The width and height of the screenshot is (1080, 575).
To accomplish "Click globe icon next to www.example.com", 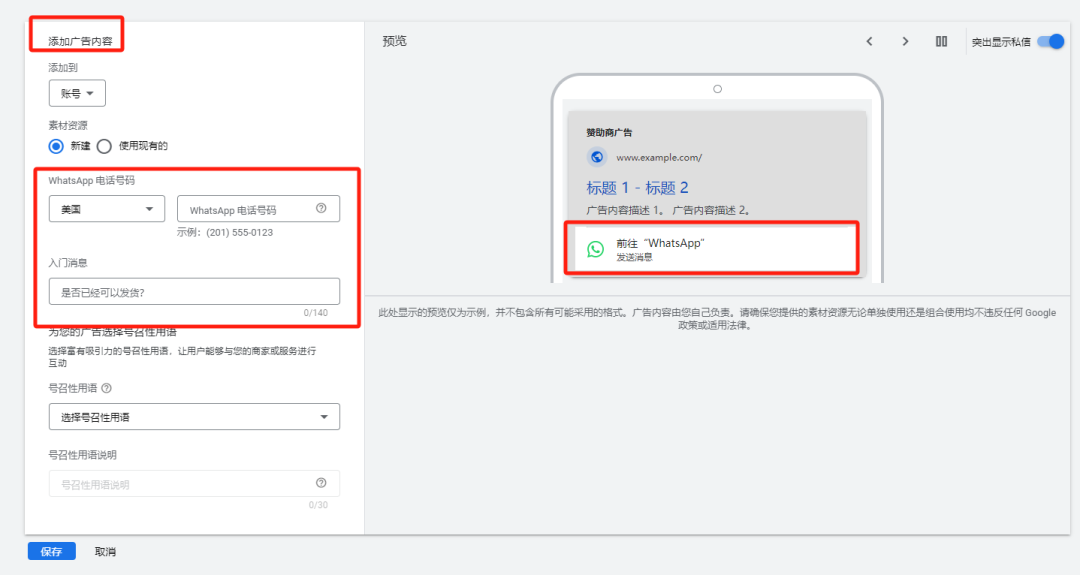I will [597, 157].
